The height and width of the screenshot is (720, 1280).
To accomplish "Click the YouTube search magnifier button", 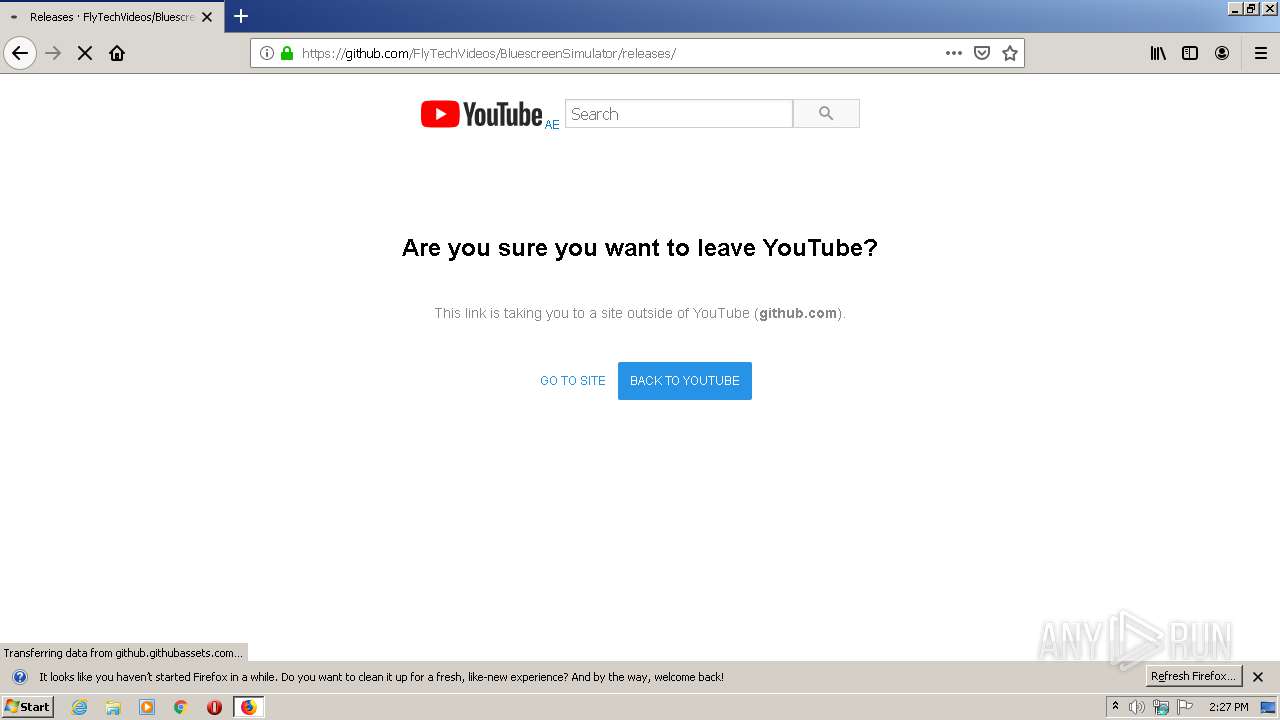I will pyautogui.click(x=826, y=114).
